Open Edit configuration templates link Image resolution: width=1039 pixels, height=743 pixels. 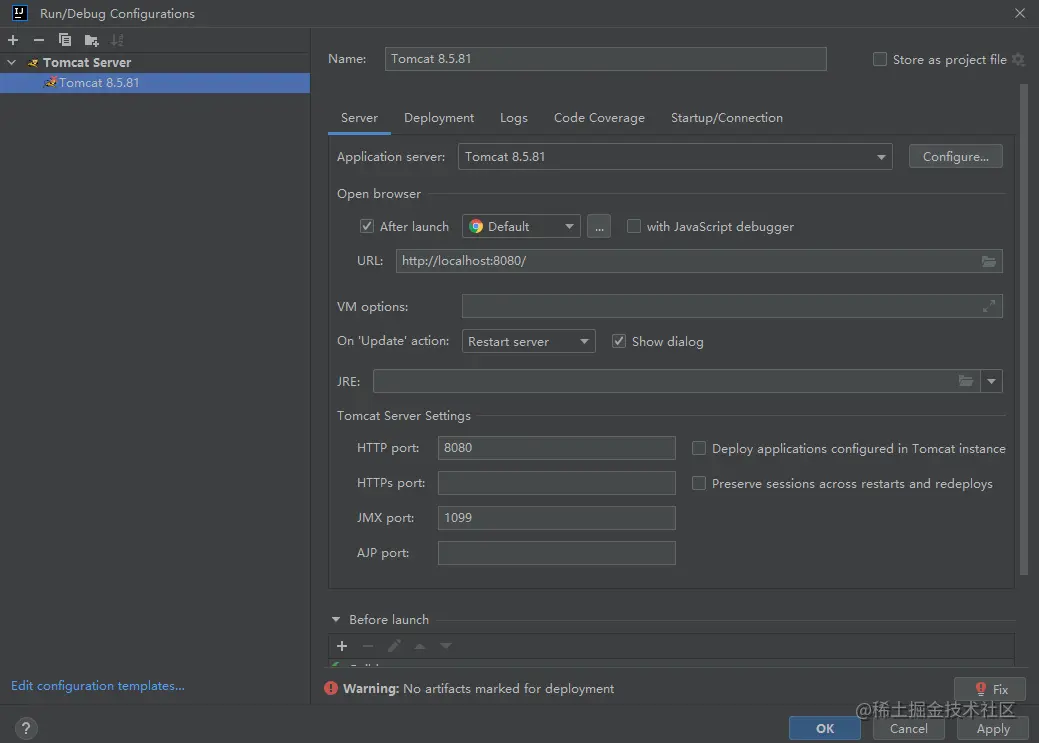(x=98, y=686)
